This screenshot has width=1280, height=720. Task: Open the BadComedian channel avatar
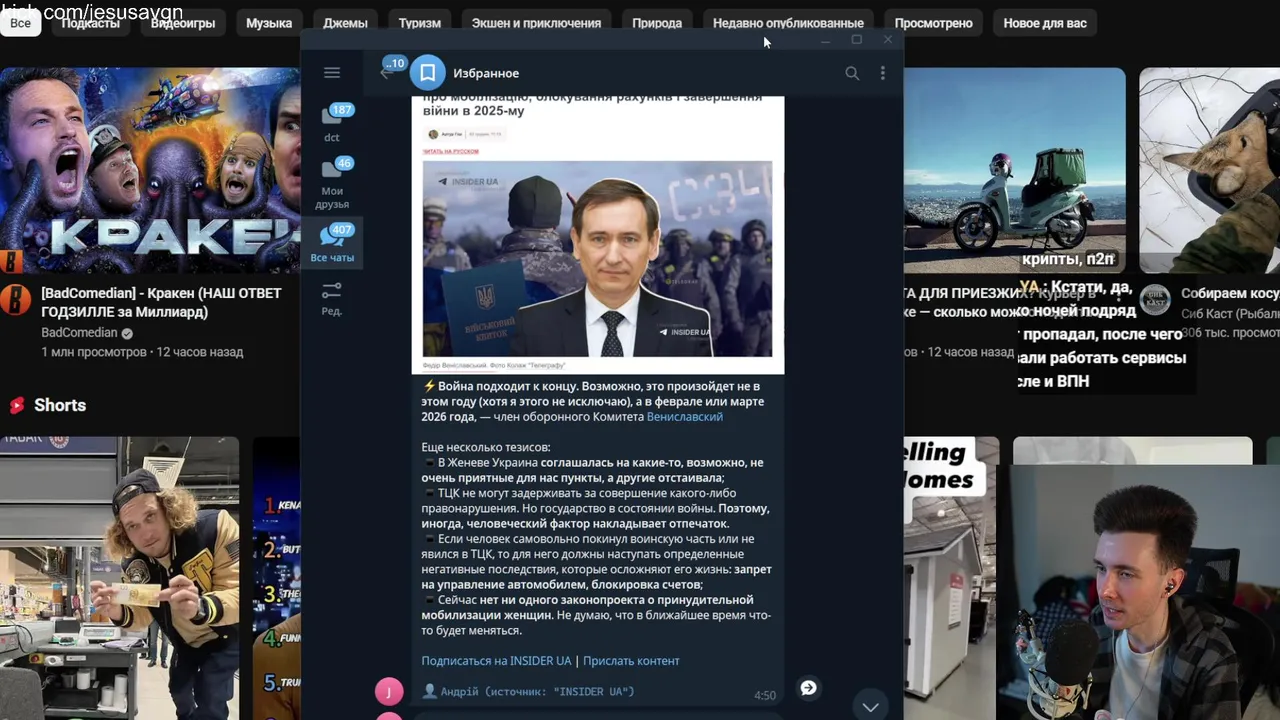click(15, 299)
